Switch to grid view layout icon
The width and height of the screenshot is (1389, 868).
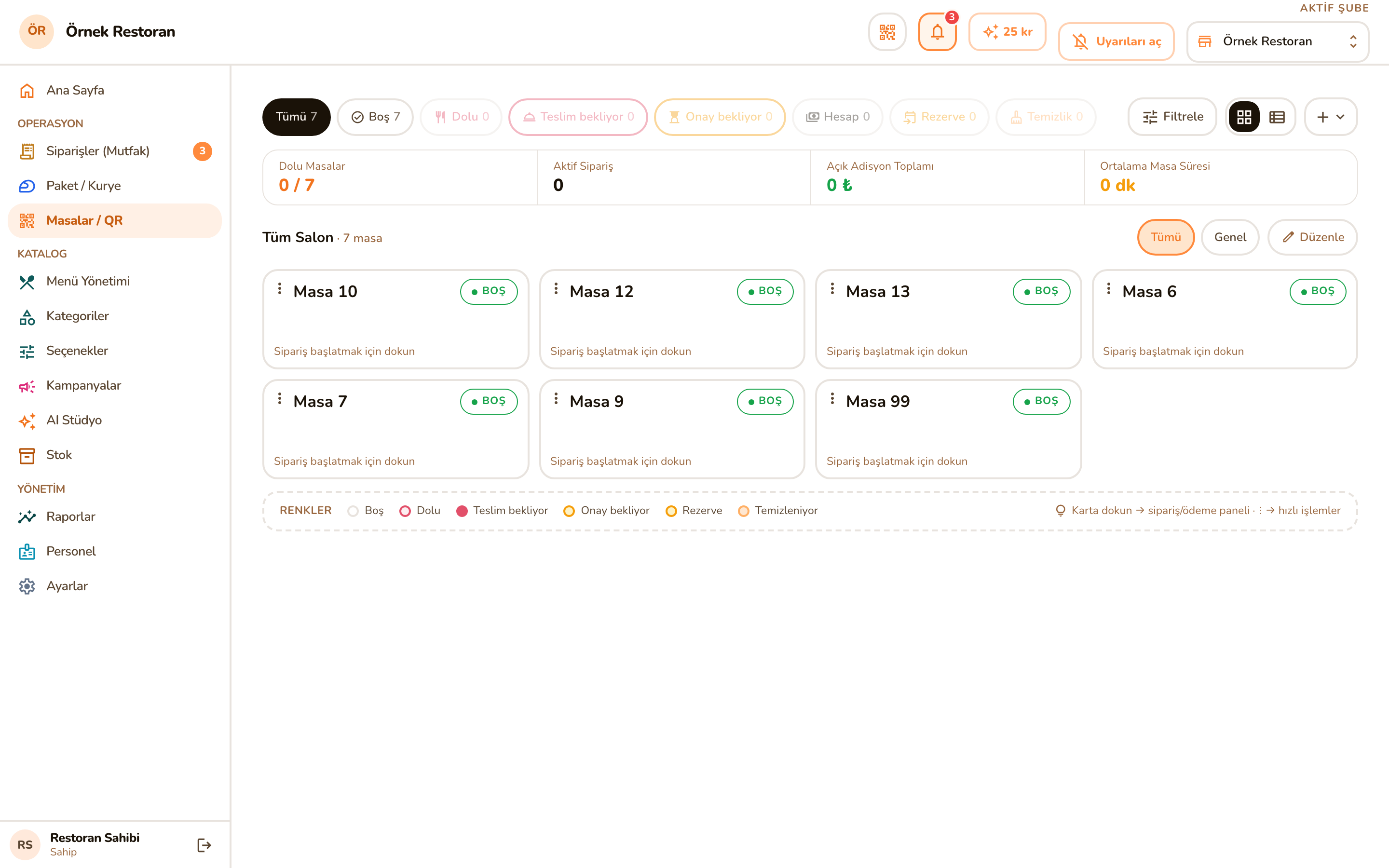click(x=1244, y=117)
